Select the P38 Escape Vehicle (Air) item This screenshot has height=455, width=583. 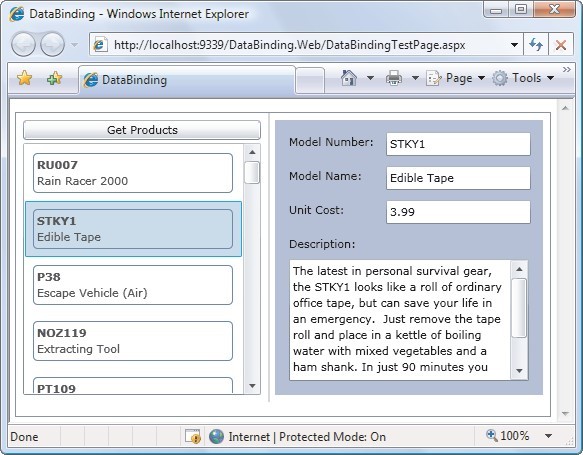(133, 285)
